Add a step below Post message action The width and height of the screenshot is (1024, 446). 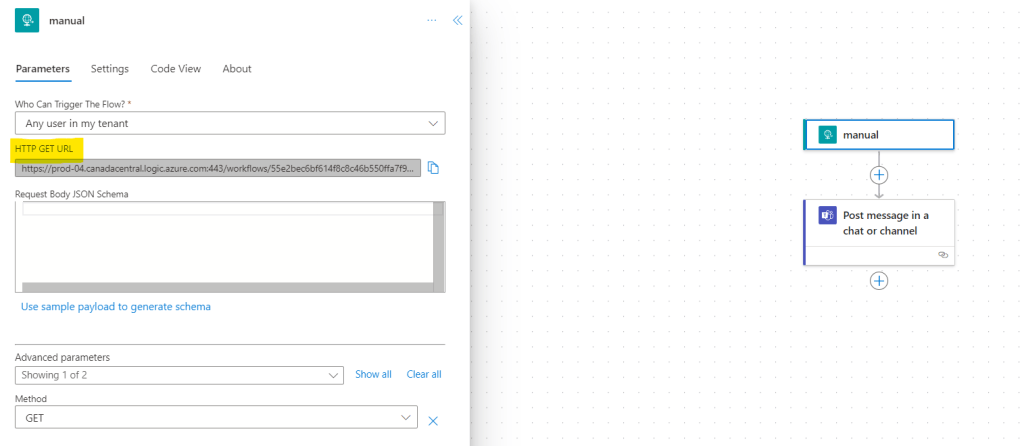click(879, 281)
